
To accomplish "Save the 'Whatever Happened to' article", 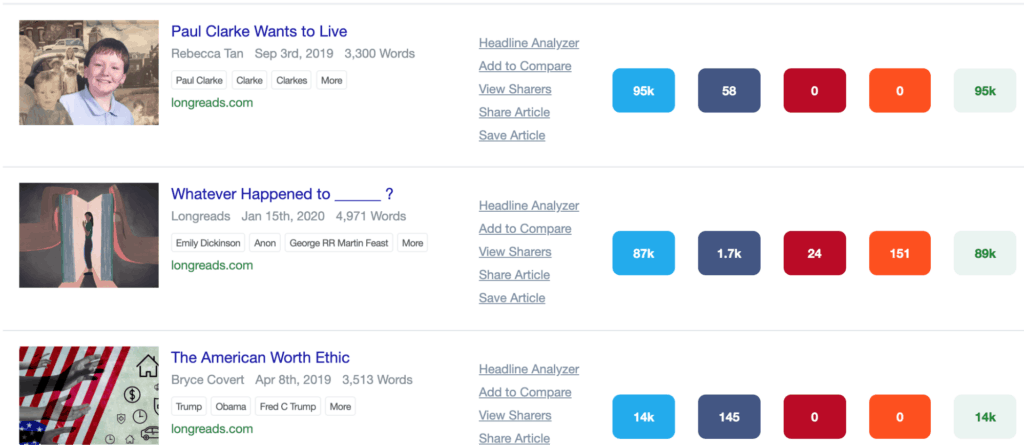I will pyautogui.click(x=512, y=298).
